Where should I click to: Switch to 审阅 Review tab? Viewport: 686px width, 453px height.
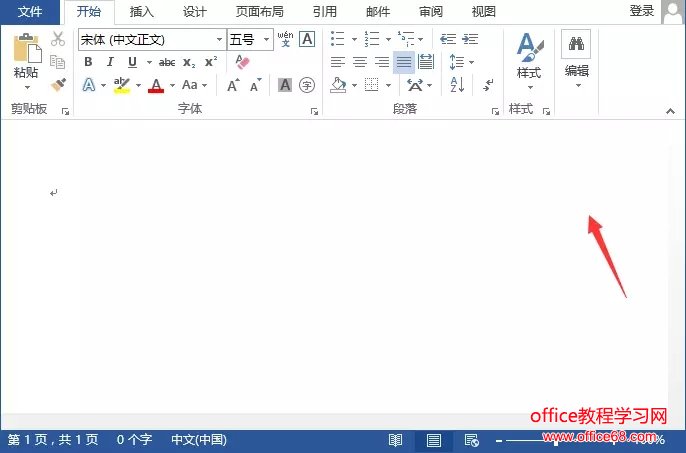(431, 11)
